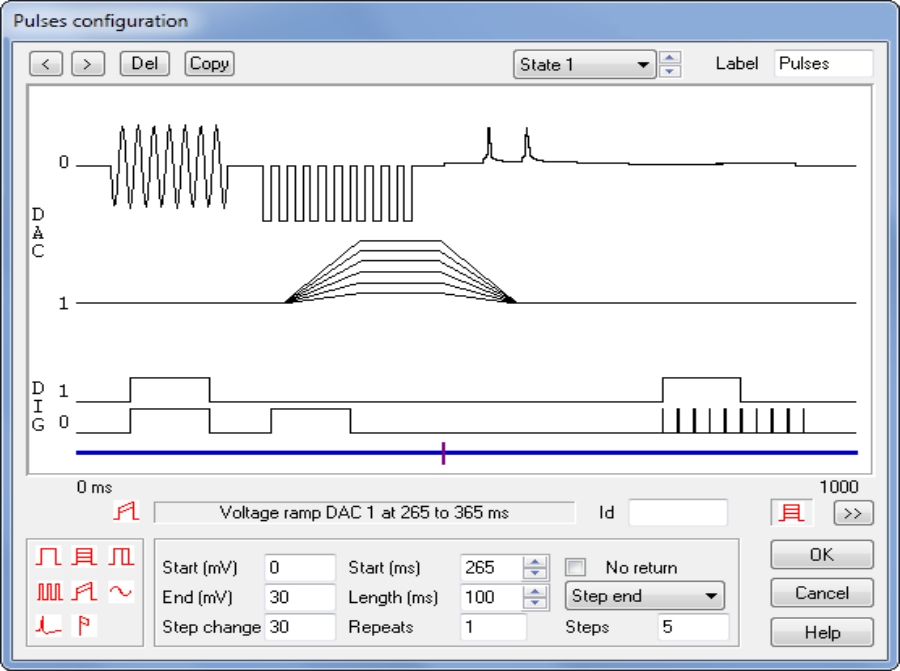Select the flag marker icon in palette

coord(84,626)
